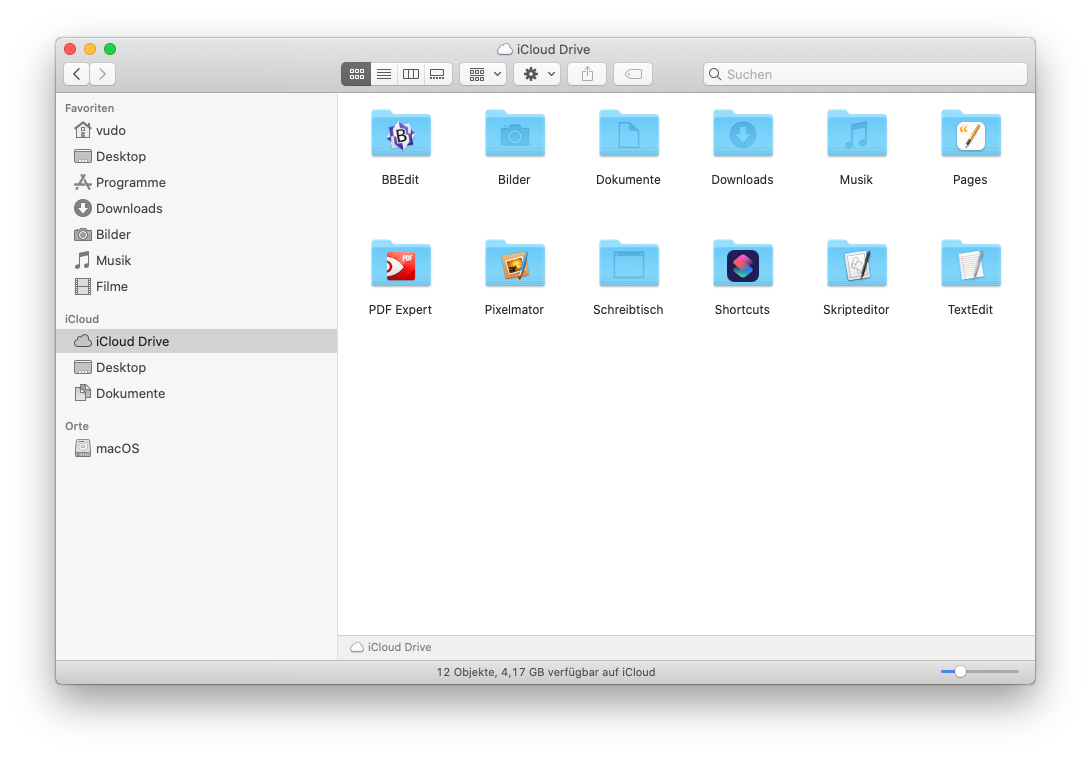Go forward with the right arrow button
This screenshot has width=1091, height=758.
coord(102,74)
